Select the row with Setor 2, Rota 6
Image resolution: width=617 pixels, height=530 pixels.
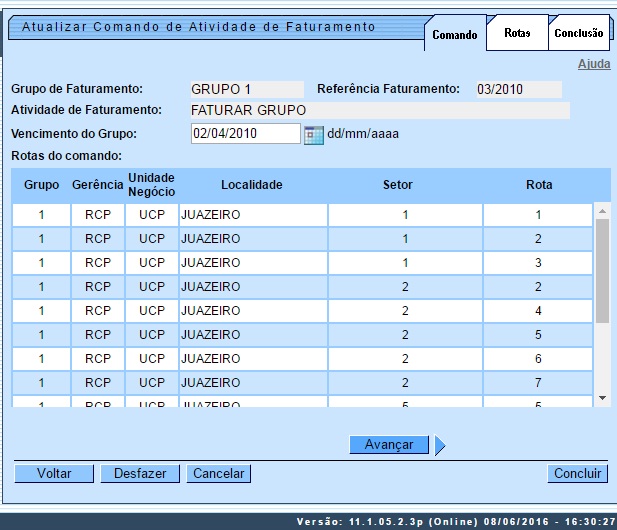tap(300, 358)
